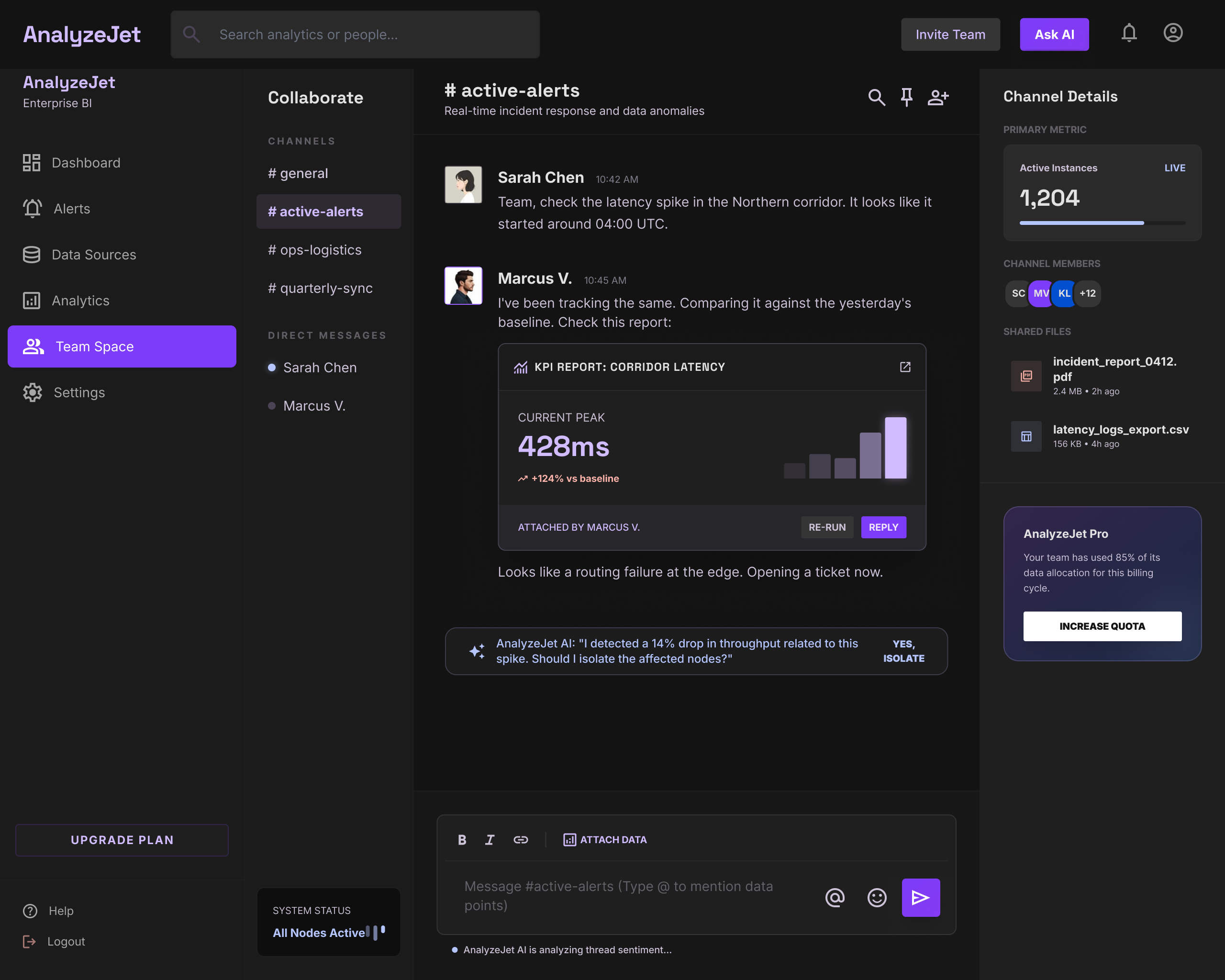Open Alerts from the left sidebar
The height and width of the screenshot is (980, 1225).
32,209
